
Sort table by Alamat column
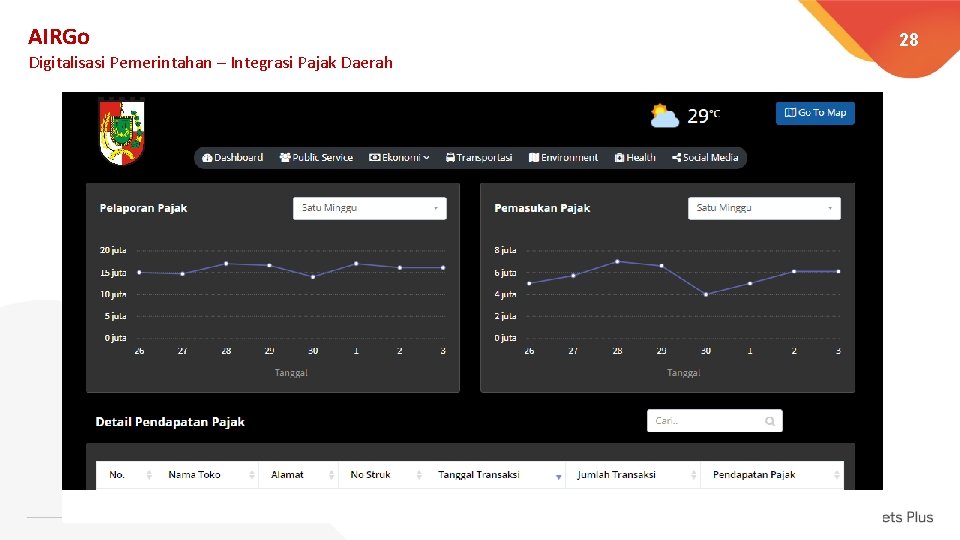pos(299,474)
